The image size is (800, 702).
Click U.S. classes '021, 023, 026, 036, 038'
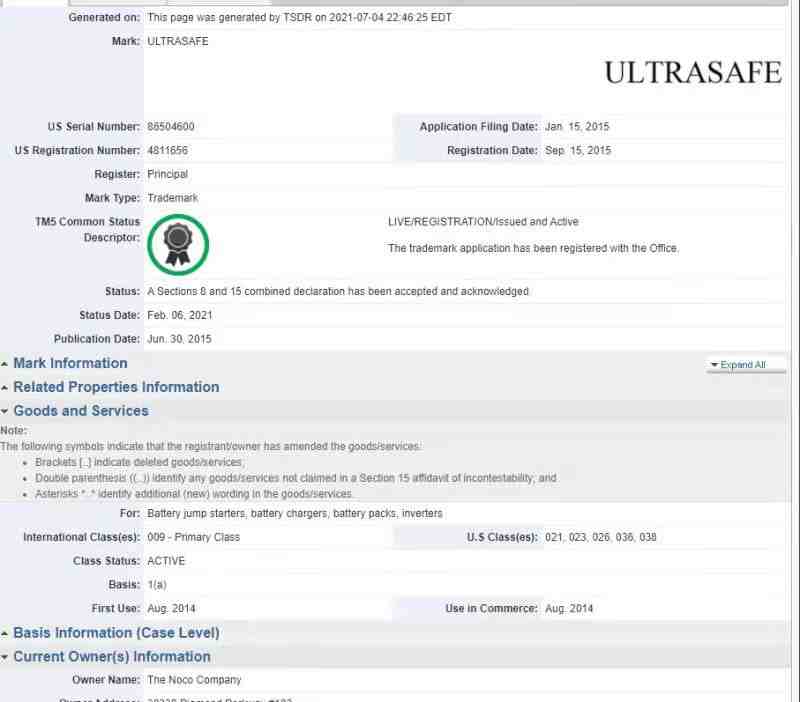point(601,537)
